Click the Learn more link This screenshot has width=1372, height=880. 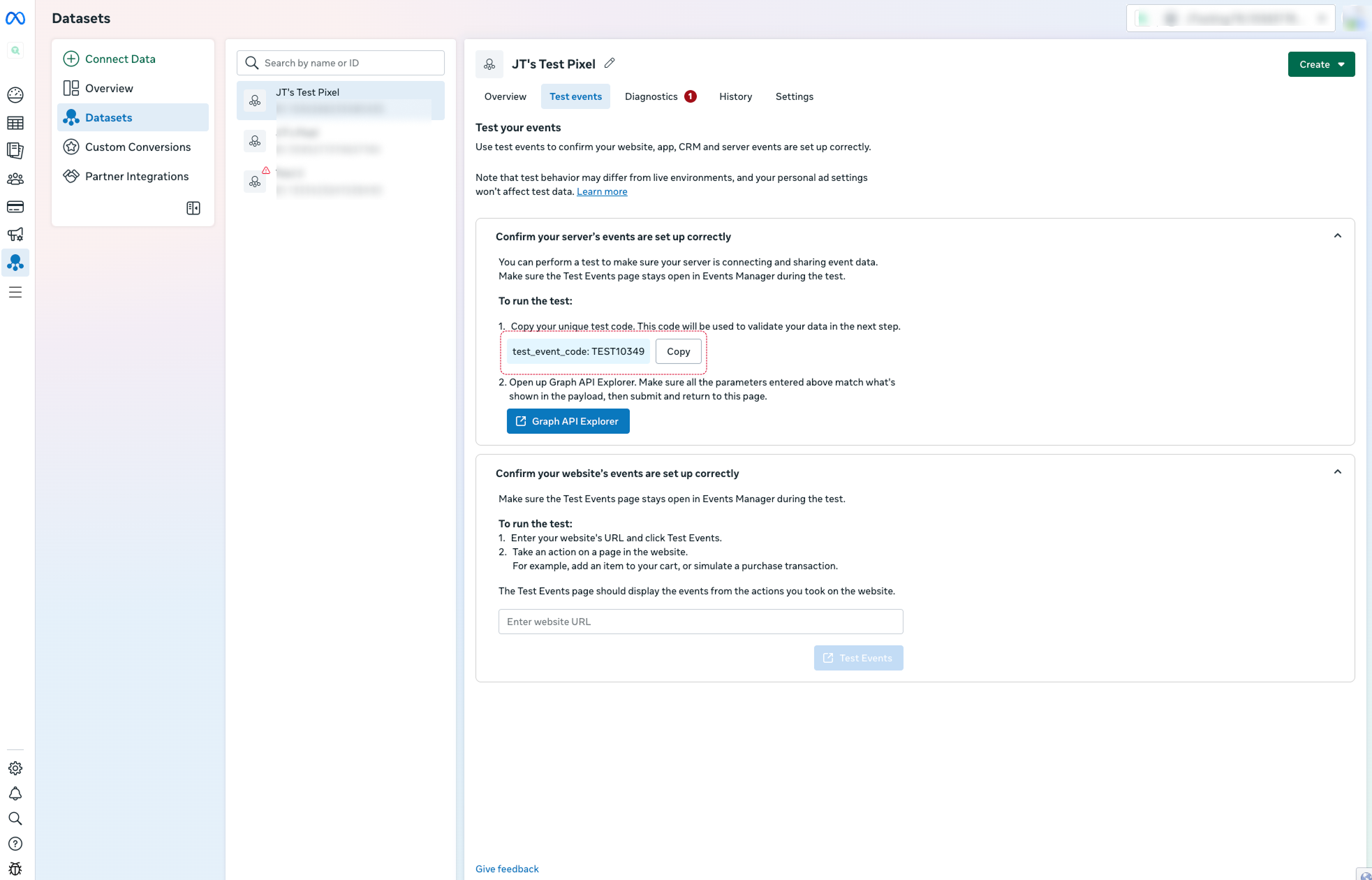pyautogui.click(x=602, y=191)
